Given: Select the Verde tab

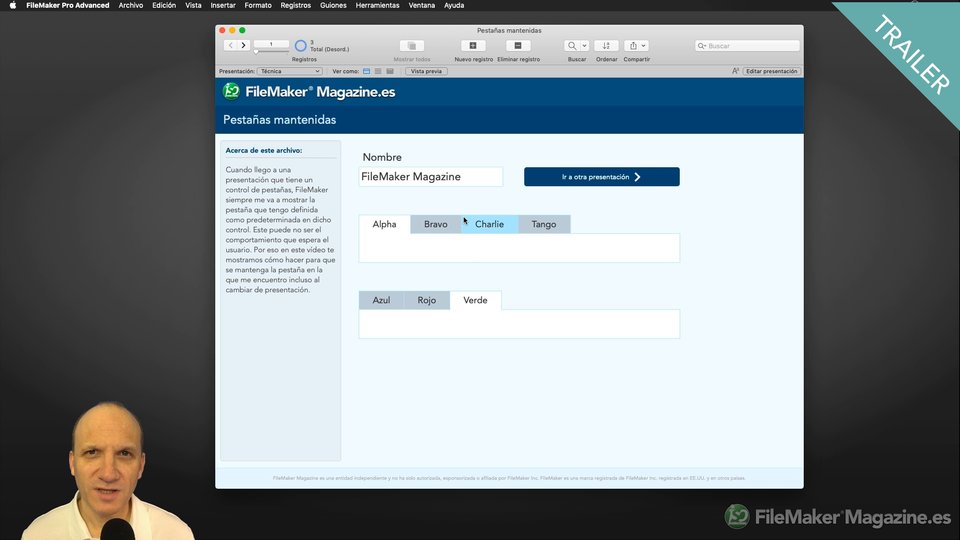Looking at the screenshot, I should tap(476, 300).
